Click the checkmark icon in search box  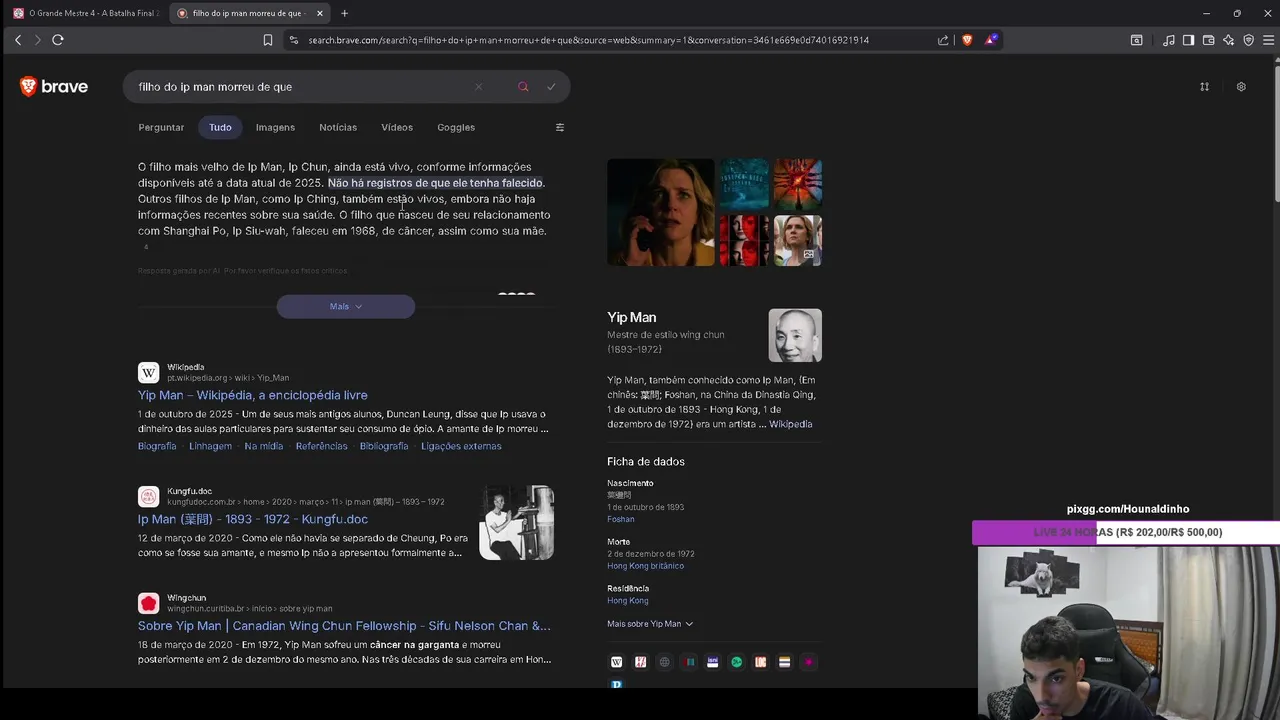pyautogui.click(x=551, y=87)
